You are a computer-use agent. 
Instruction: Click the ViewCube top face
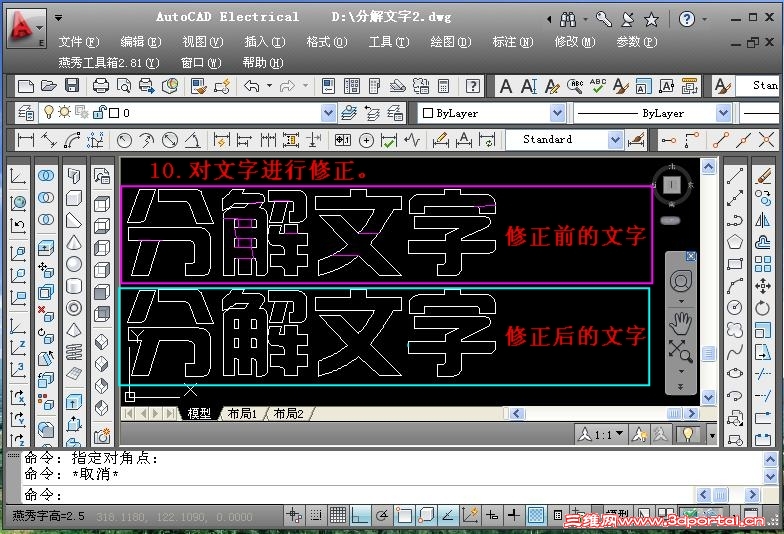tap(672, 185)
